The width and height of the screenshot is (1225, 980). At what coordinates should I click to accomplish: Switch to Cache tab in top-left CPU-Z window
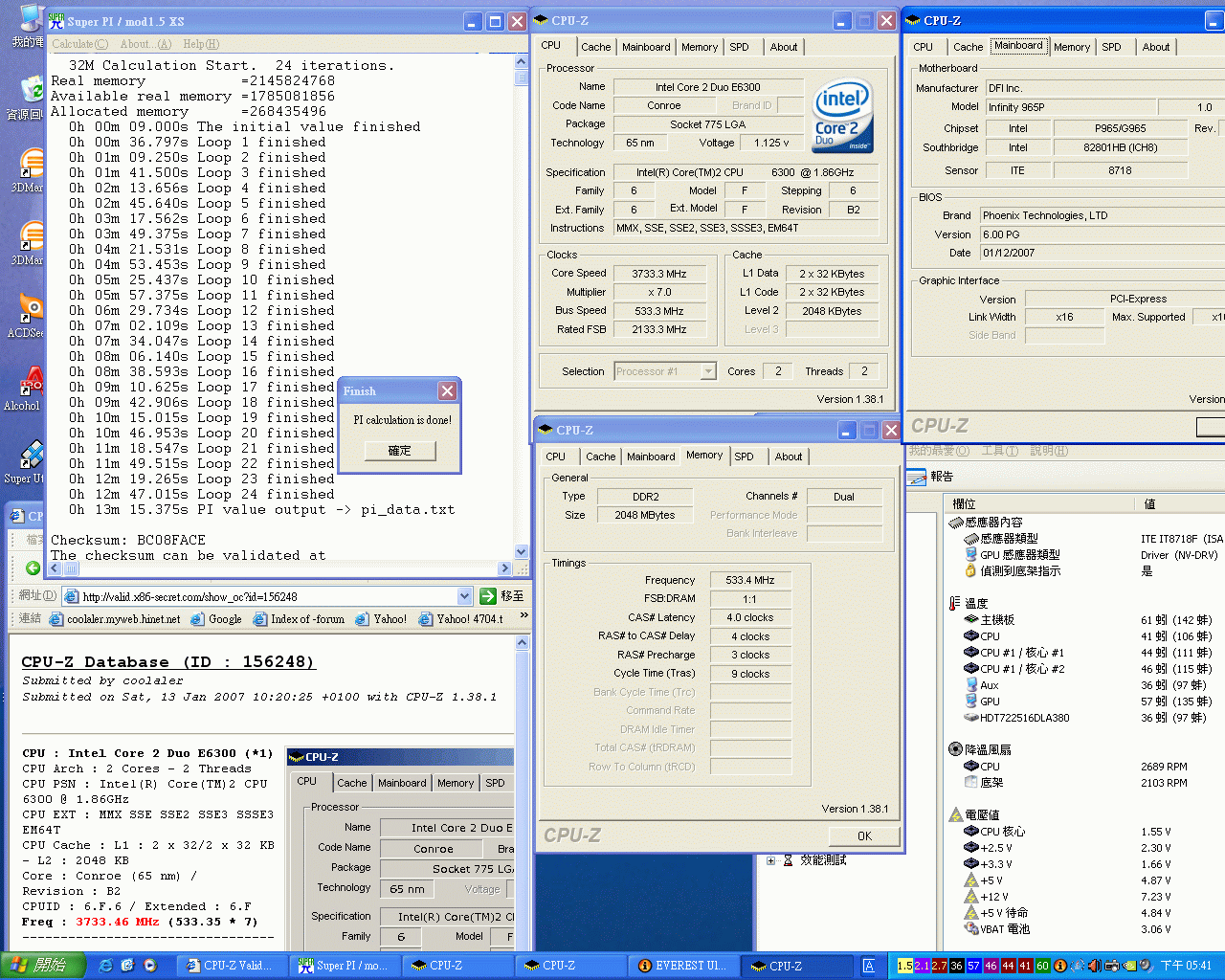(x=595, y=47)
